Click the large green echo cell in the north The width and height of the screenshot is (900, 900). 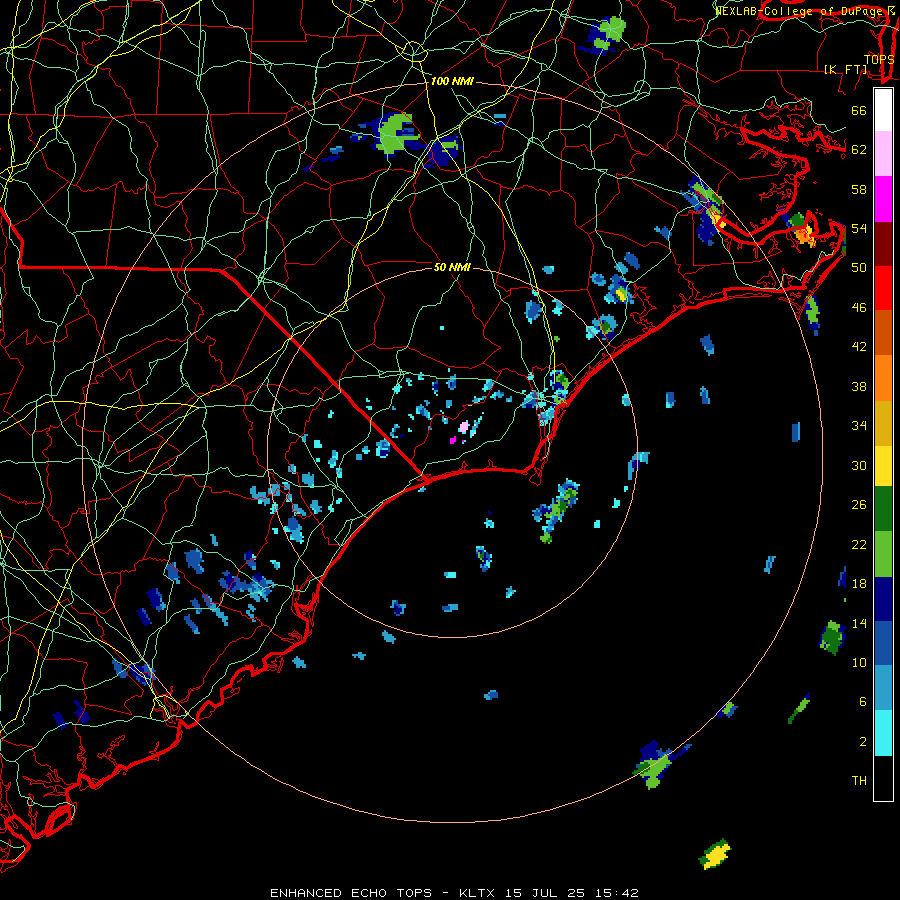coord(394,133)
